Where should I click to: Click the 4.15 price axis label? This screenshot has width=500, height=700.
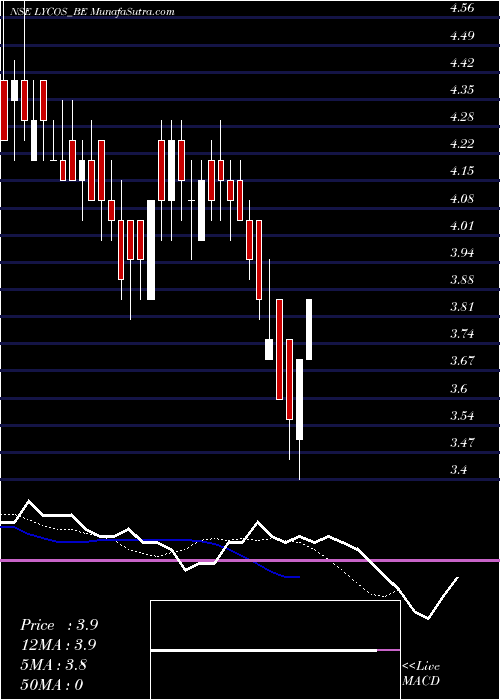pos(463,171)
